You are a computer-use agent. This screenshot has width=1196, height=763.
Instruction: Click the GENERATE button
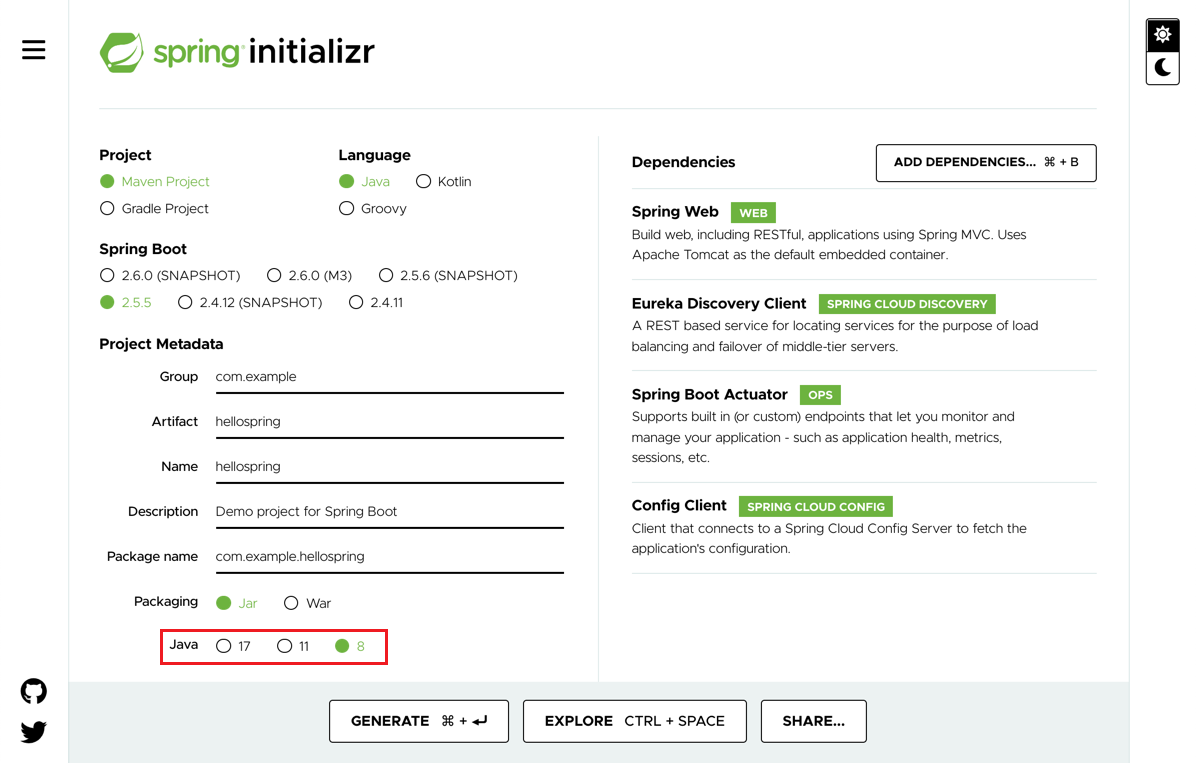(x=418, y=720)
